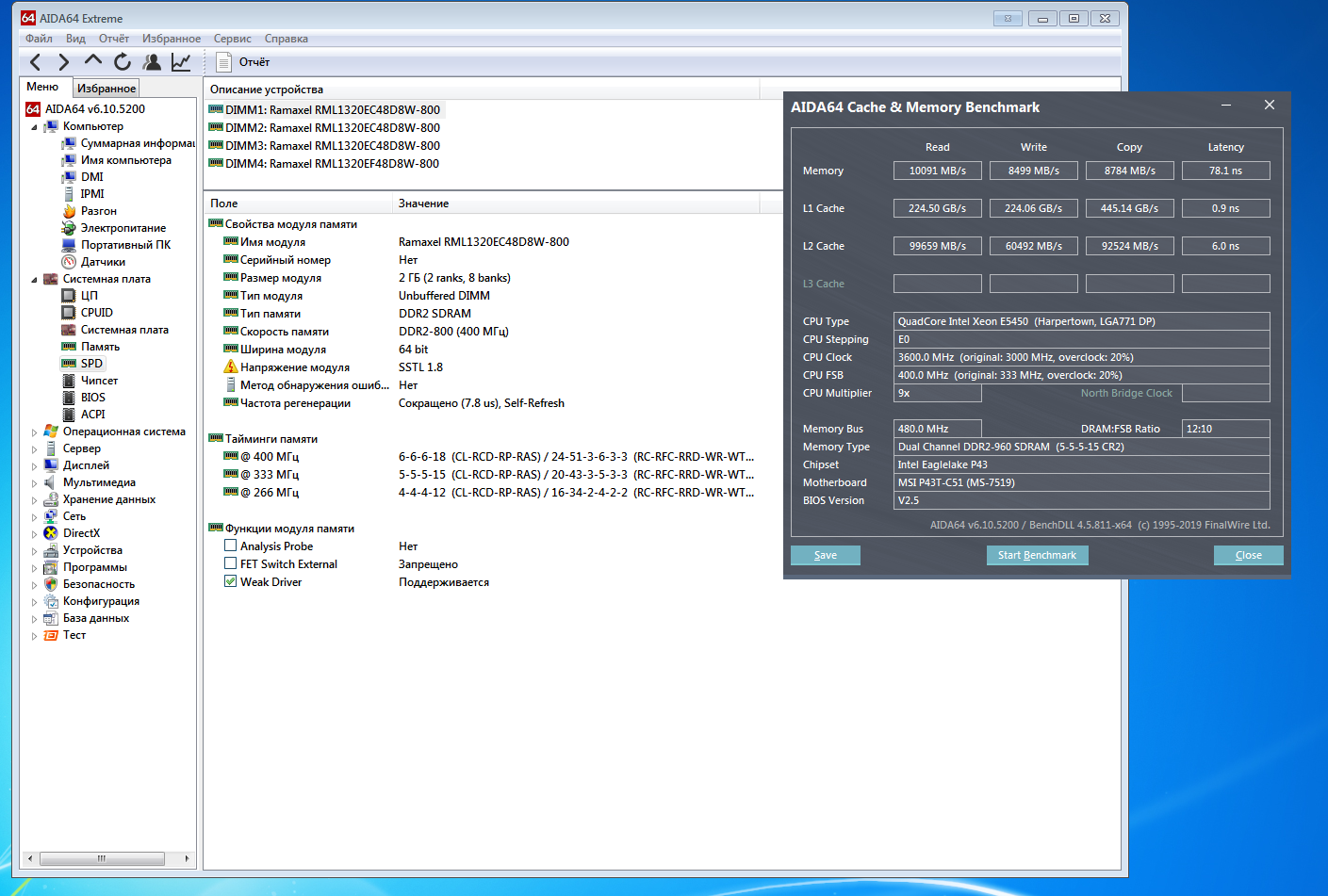Open the Вид menu
The image size is (1328, 896).
click(x=75, y=39)
